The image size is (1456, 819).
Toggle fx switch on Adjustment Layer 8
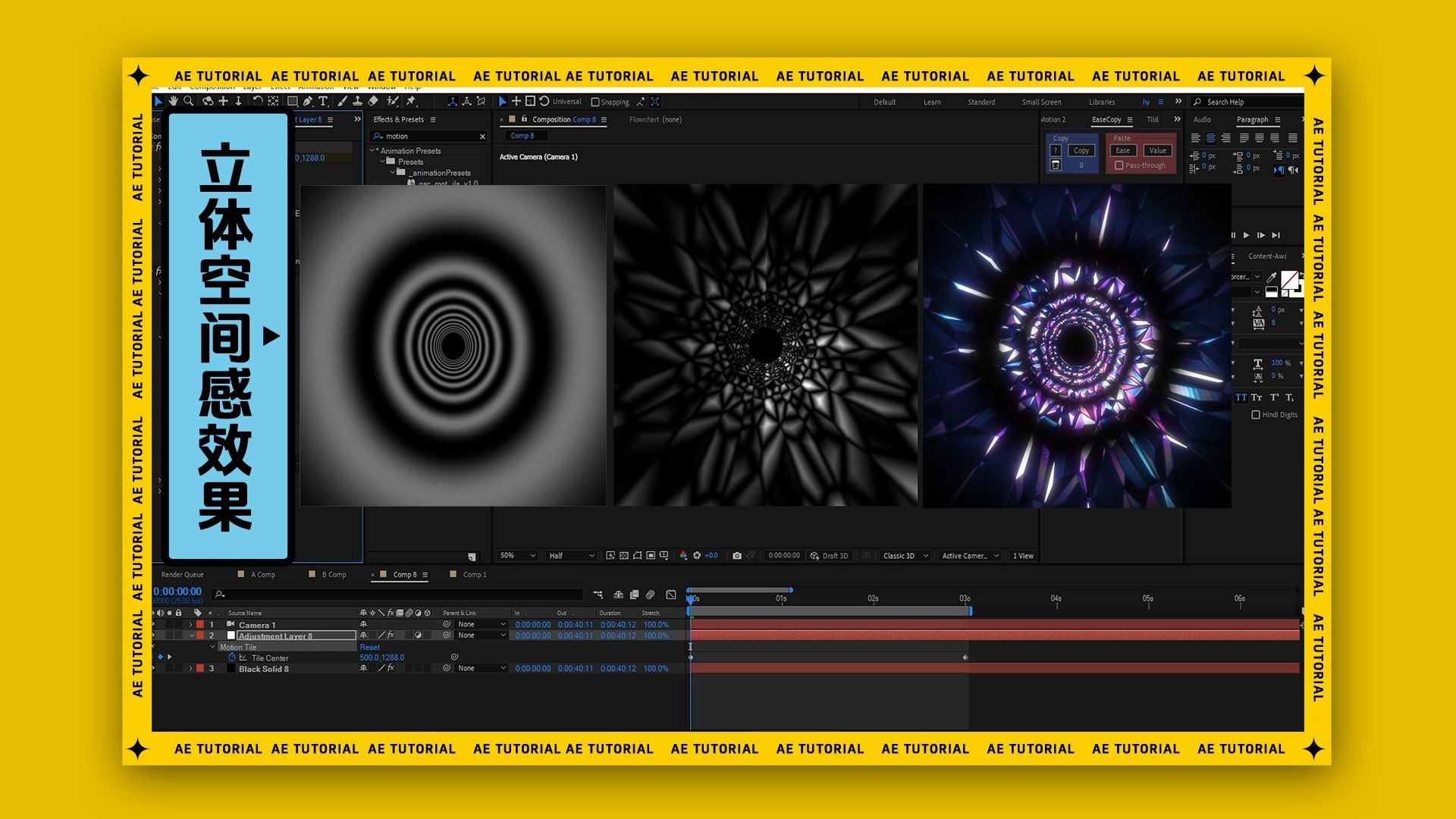click(391, 635)
